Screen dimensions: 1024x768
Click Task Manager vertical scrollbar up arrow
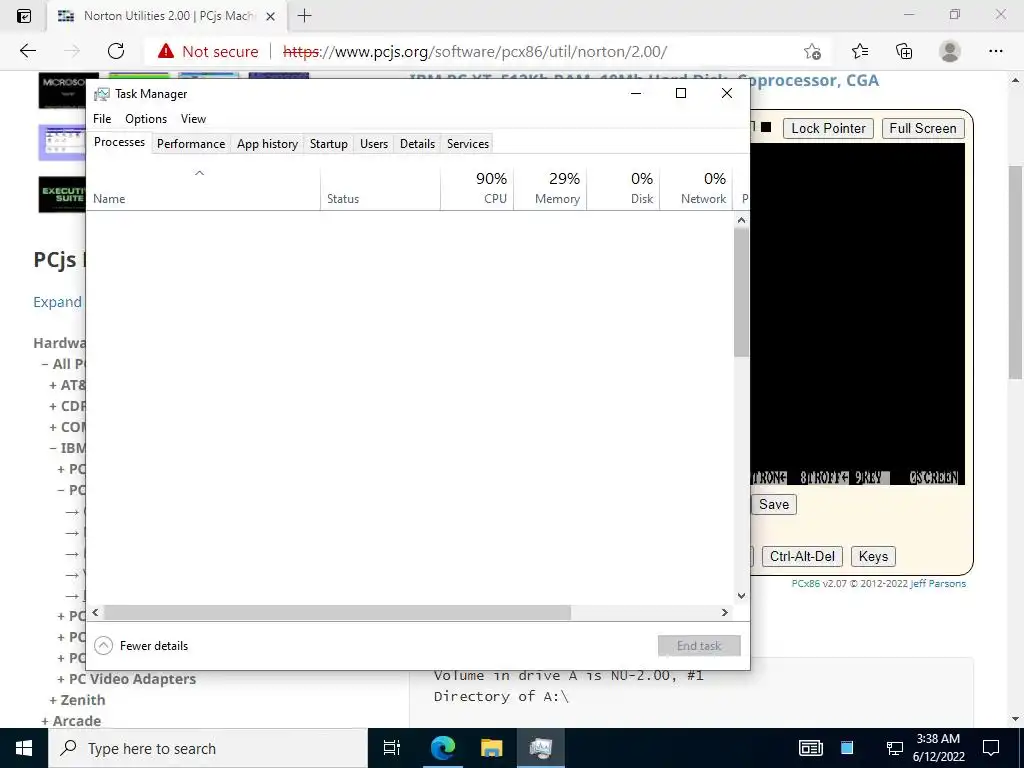(x=741, y=221)
